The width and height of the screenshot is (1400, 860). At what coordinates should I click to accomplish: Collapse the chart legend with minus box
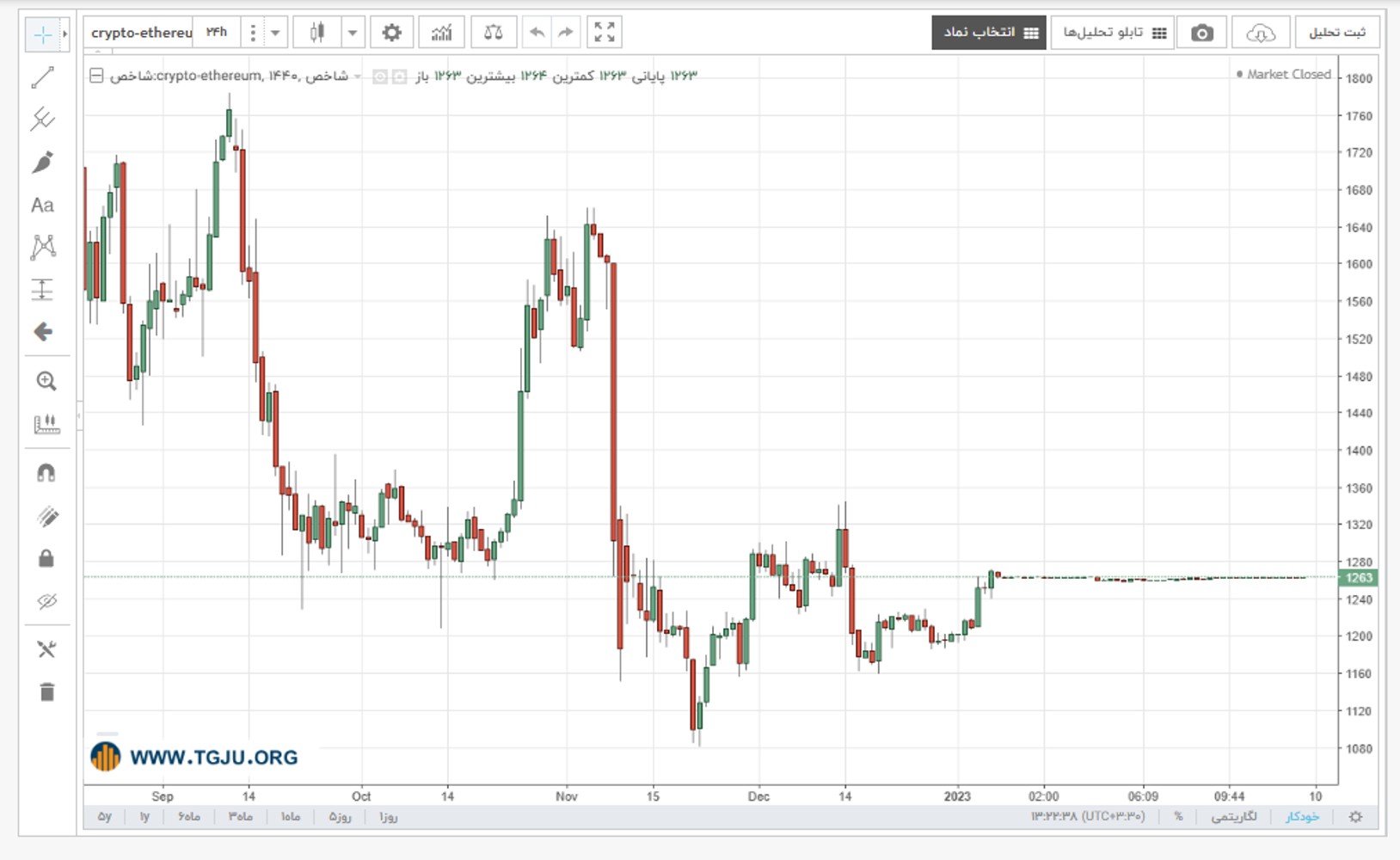pyautogui.click(x=96, y=76)
